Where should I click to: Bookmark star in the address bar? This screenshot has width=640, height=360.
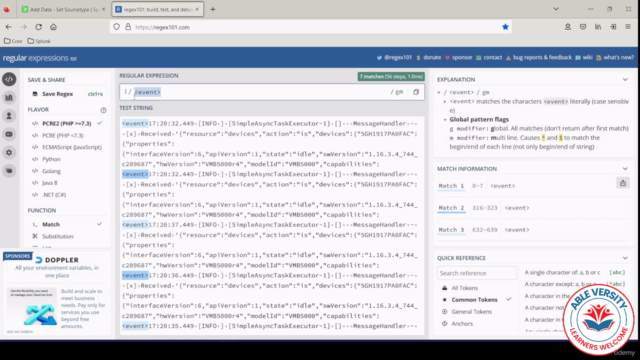click(x=505, y=27)
